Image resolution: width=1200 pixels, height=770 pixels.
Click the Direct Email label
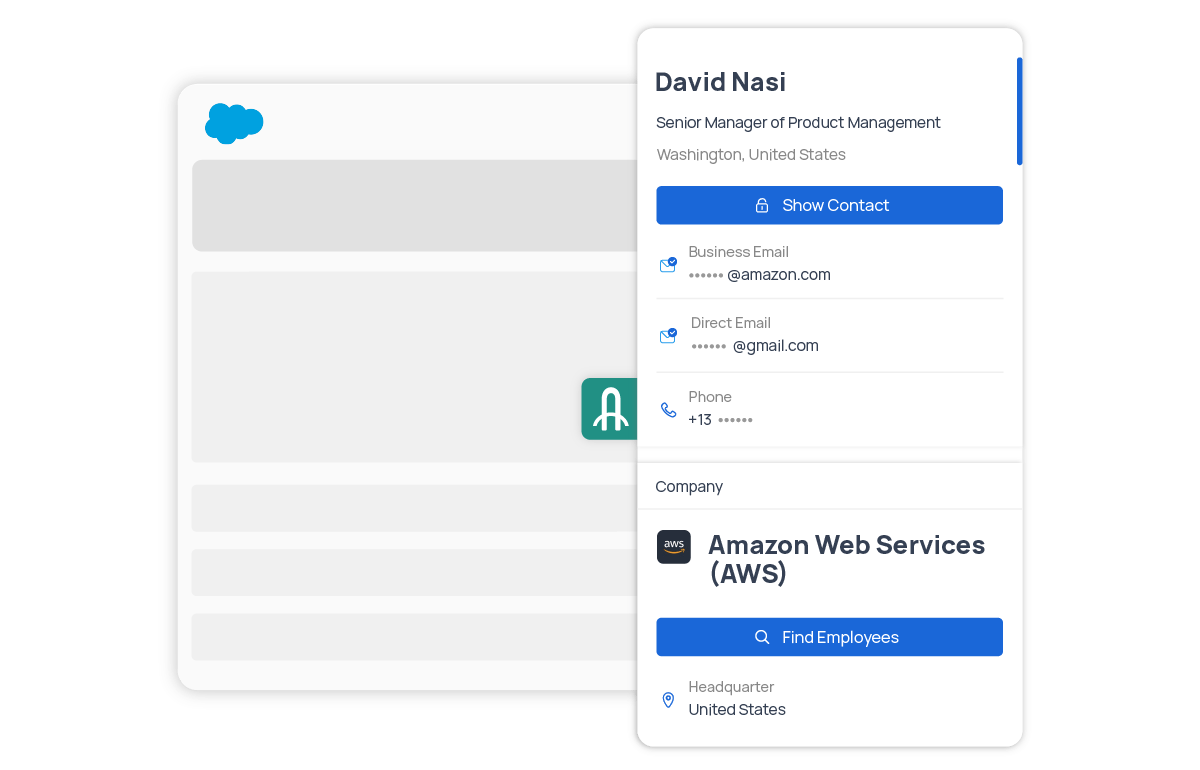tap(731, 323)
